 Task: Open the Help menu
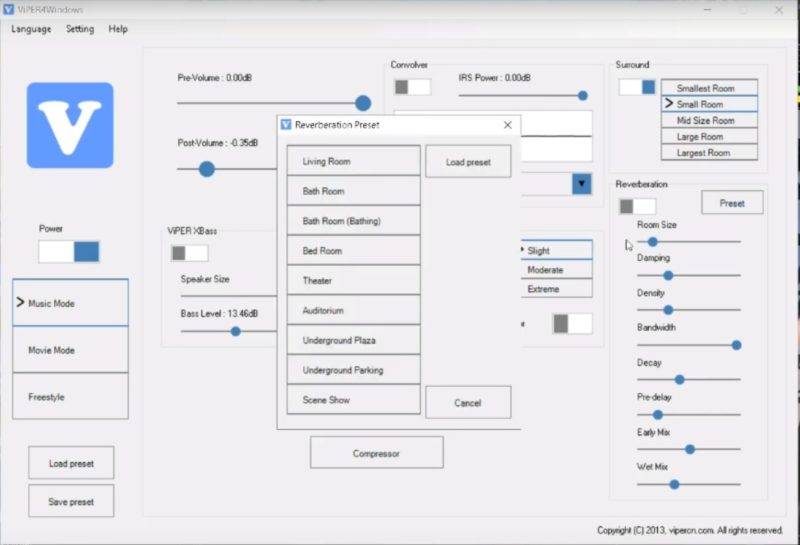(118, 29)
